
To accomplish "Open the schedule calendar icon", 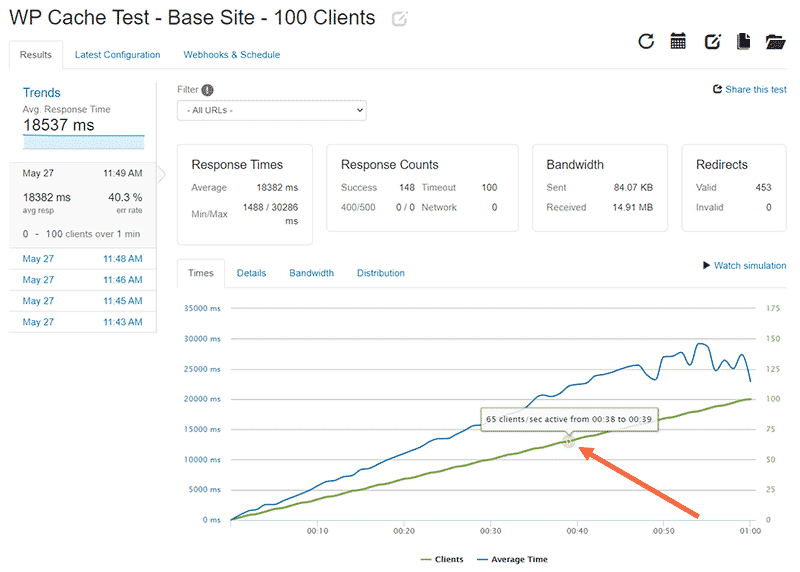I will pos(678,41).
